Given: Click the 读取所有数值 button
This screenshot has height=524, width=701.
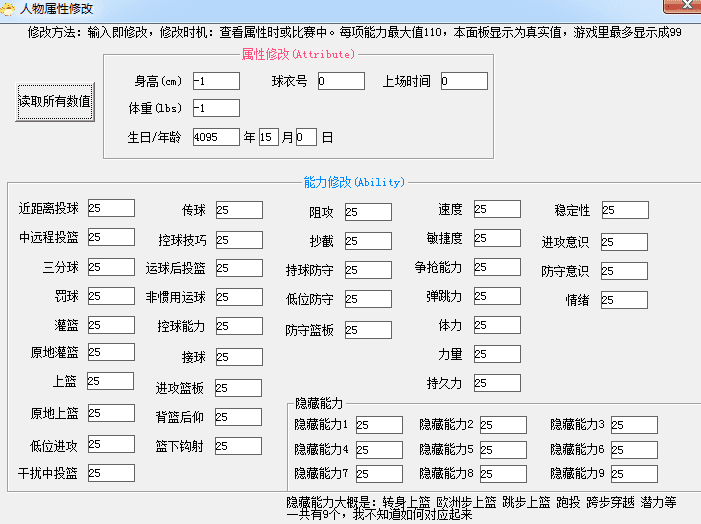Looking at the screenshot, I should point(55,101).
